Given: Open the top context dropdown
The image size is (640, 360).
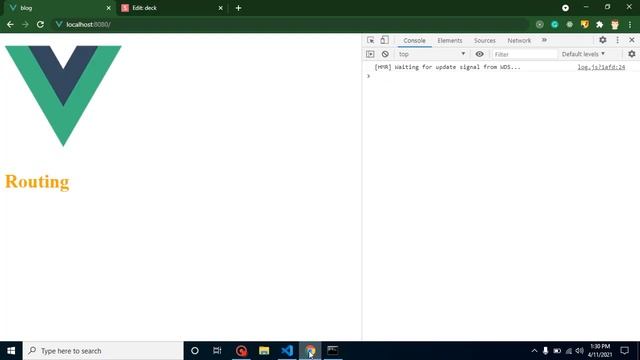Looking at the screenshot, I should coord(432,54).
